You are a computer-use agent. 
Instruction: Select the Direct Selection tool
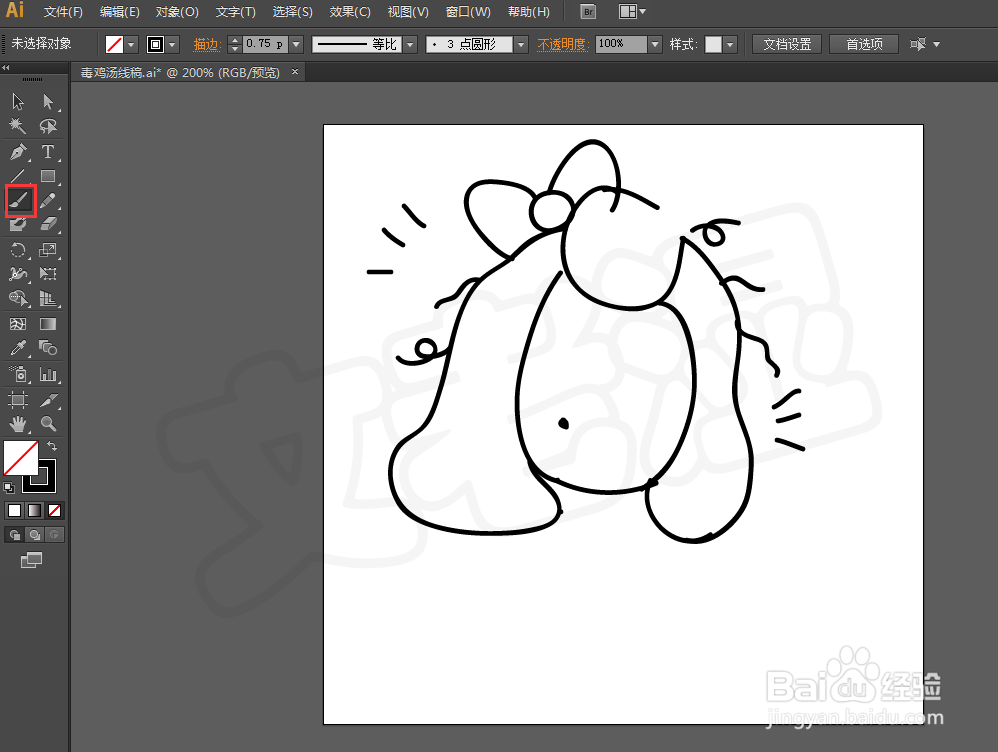pos(48,102)
